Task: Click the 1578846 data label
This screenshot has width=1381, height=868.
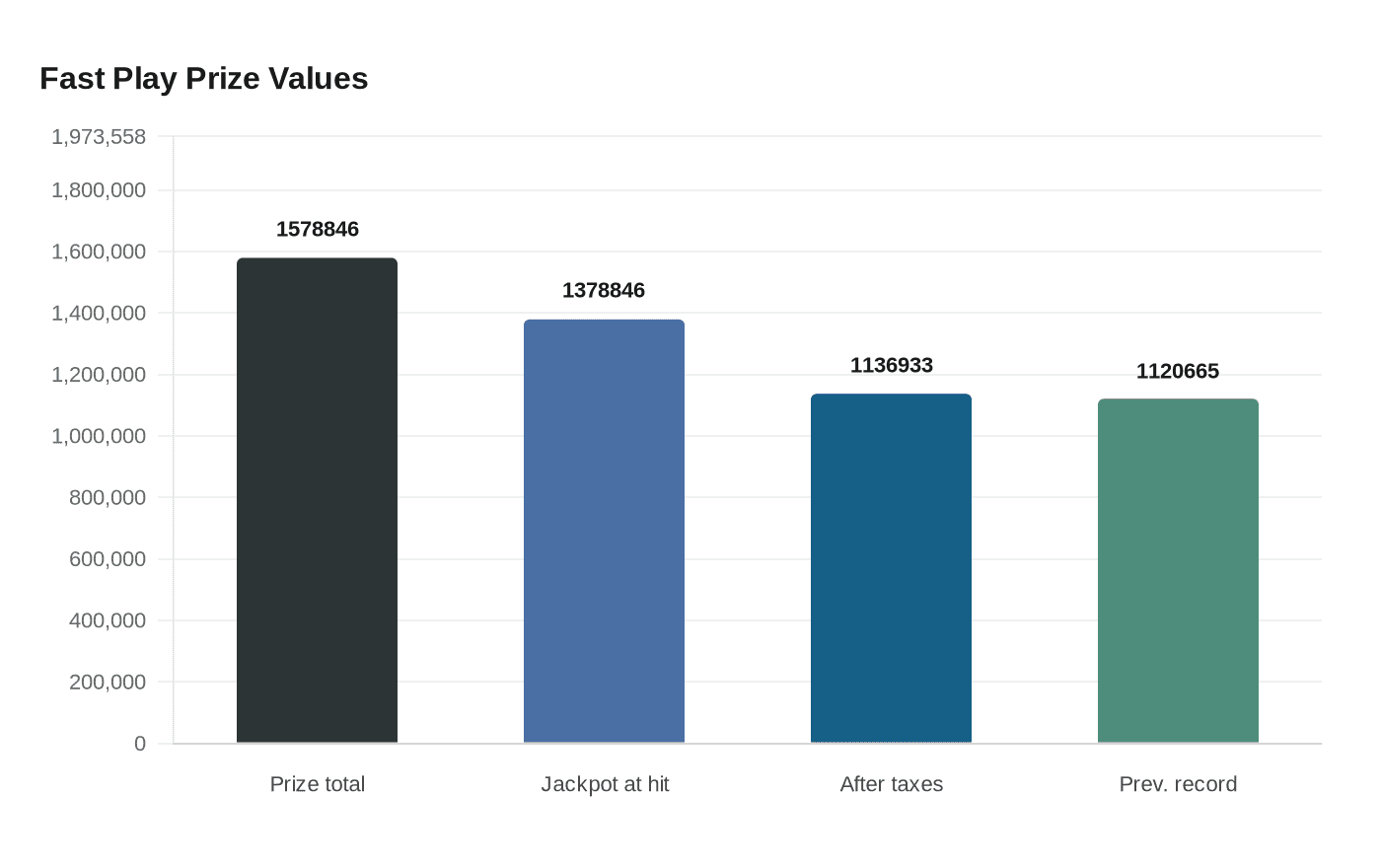Action: pyautogui.click(x=318, y=229)
